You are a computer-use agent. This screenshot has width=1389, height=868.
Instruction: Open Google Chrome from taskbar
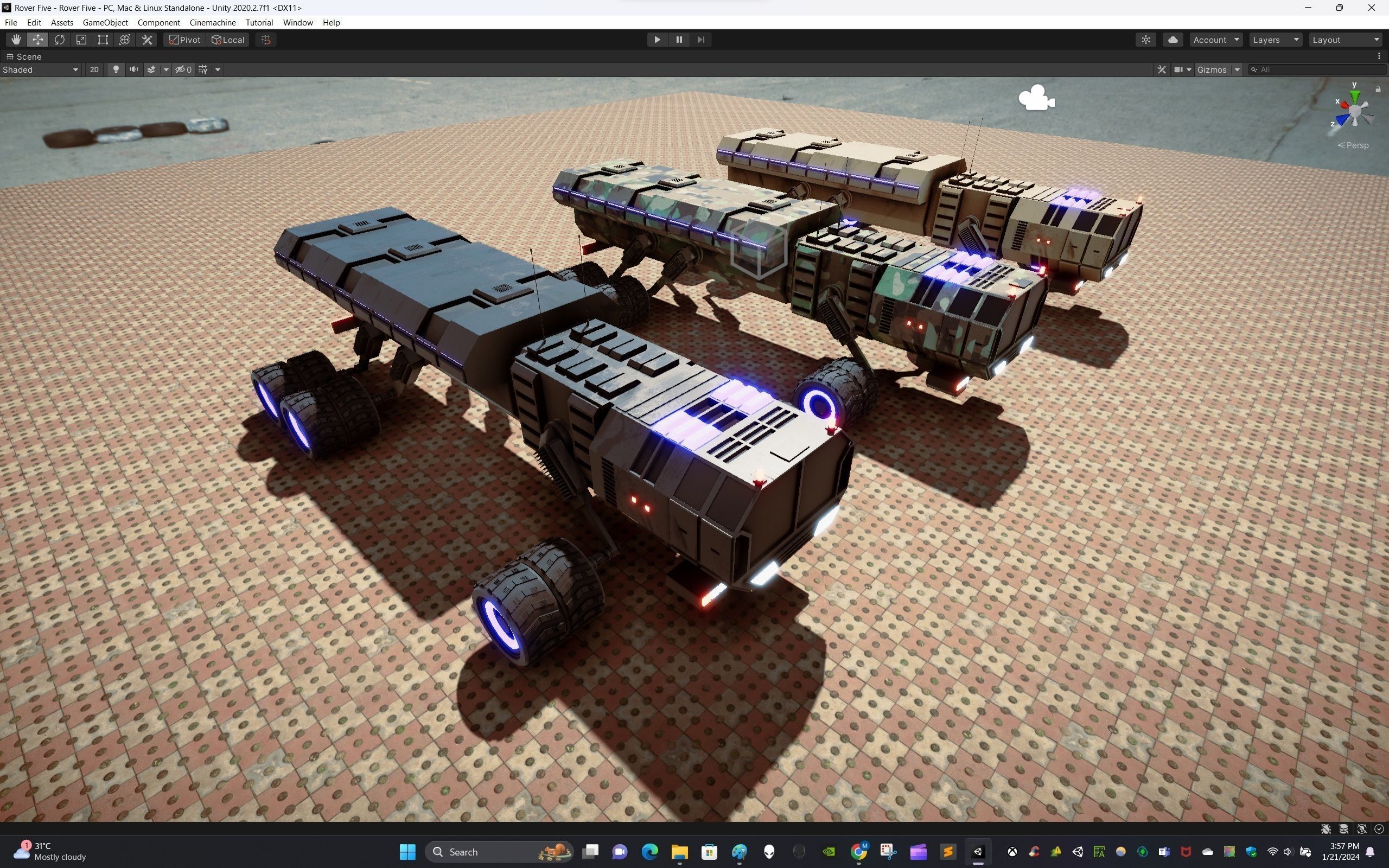pos(859,851)
